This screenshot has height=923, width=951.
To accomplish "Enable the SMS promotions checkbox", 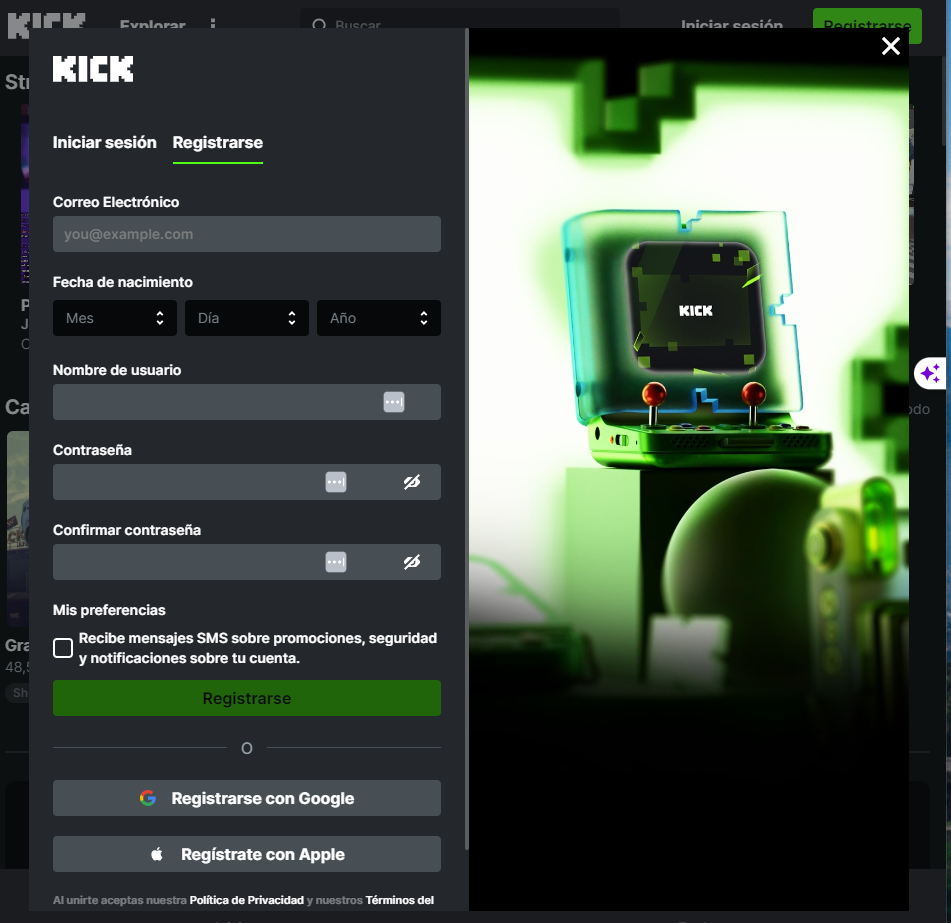I will click(63, 648).
